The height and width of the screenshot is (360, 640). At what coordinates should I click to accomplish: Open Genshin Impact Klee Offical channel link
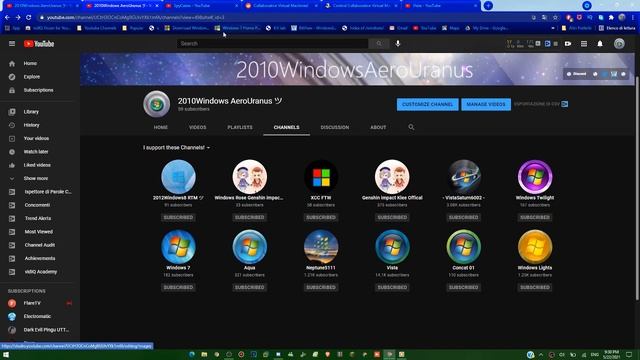click(x=392, y=198)
